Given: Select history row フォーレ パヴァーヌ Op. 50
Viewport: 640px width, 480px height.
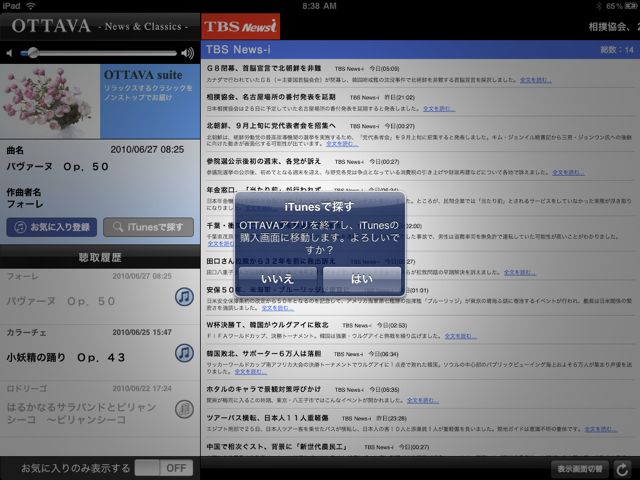Looking at the screenshot, I should click(100, 297).
